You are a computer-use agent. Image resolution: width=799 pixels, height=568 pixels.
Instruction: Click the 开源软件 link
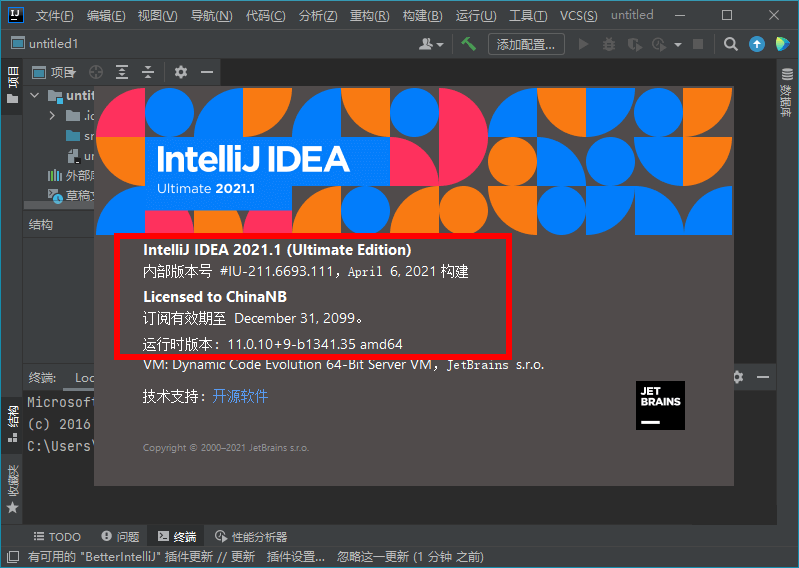coord(240,396)
